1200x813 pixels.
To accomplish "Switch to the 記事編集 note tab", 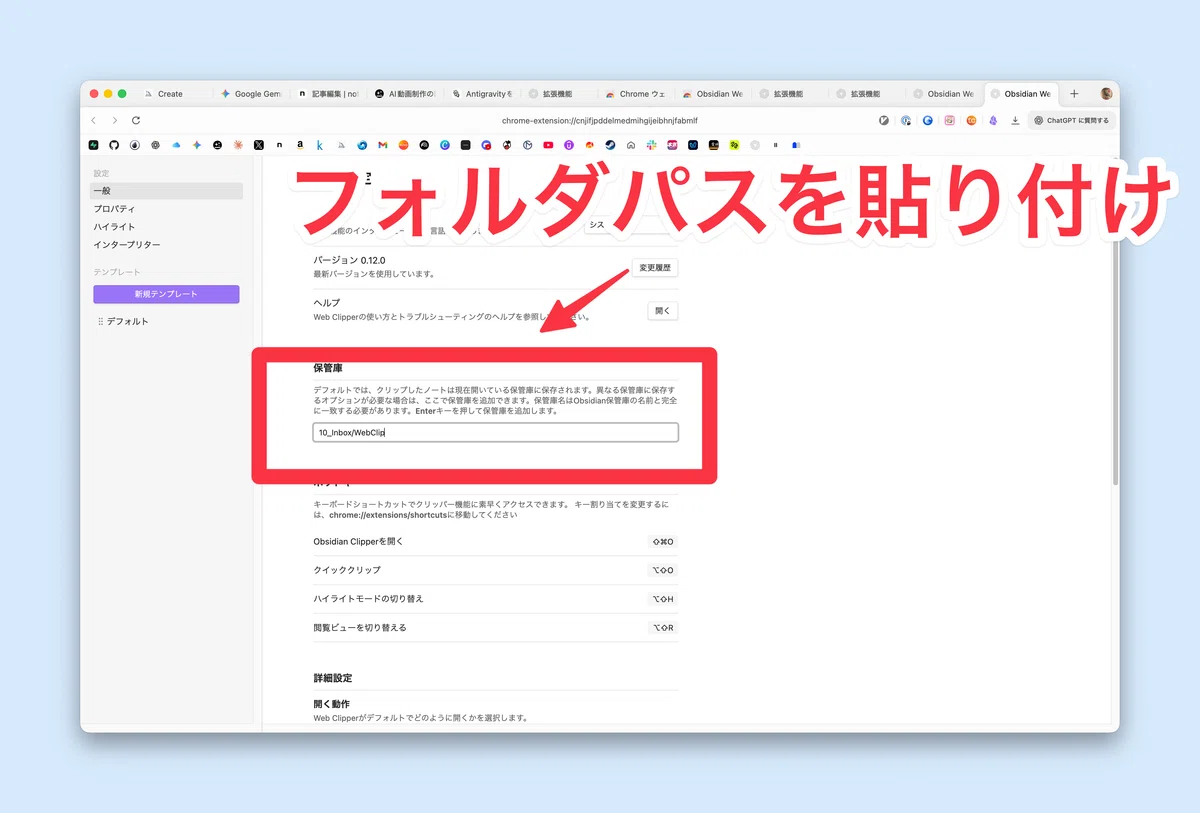I will 329,94.
